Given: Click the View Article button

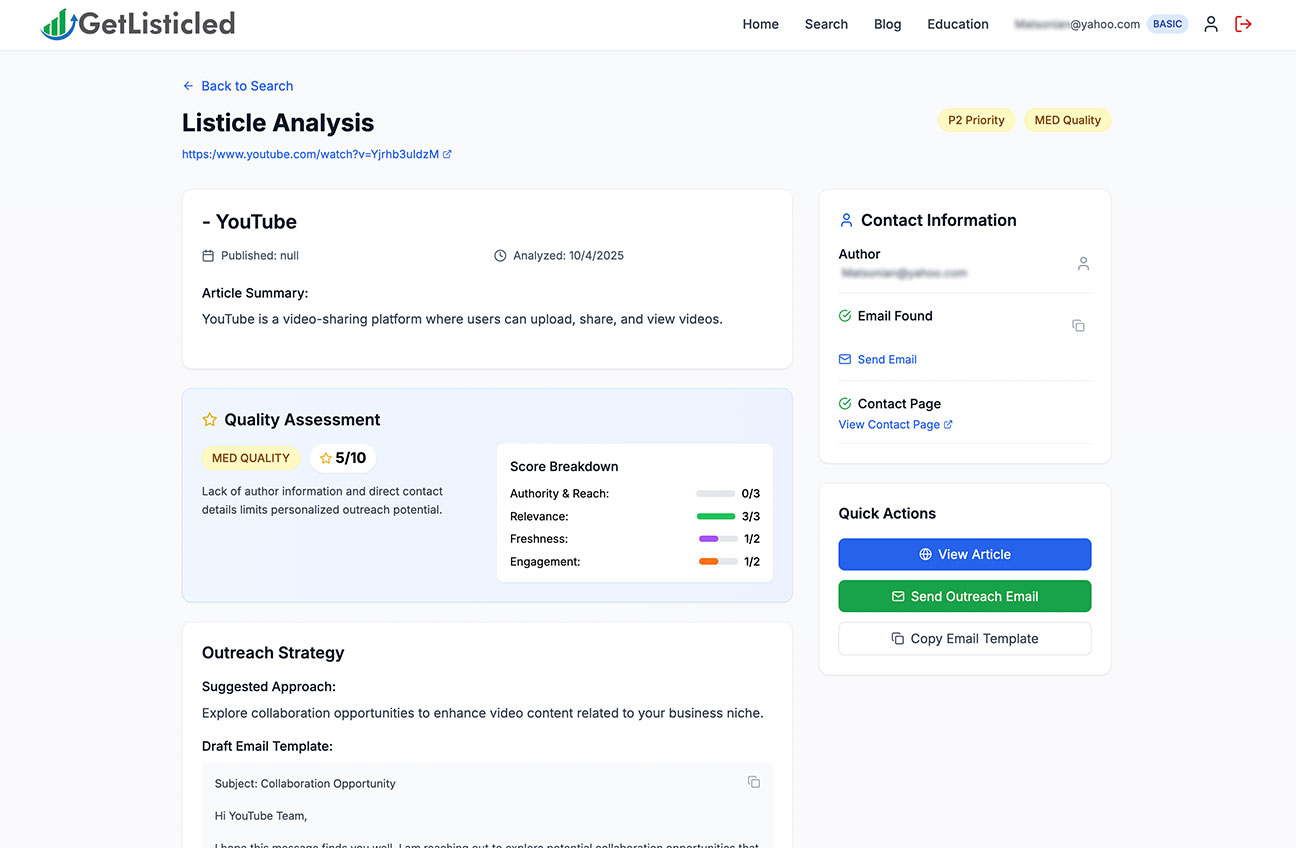Looking at the screenshot, I should pyautogui.click(x=964, y=554).
